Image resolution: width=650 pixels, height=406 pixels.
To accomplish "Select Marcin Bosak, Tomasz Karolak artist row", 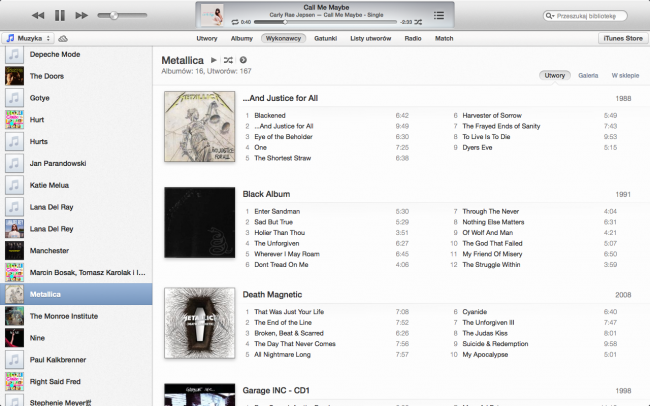I will coord(76,272).
